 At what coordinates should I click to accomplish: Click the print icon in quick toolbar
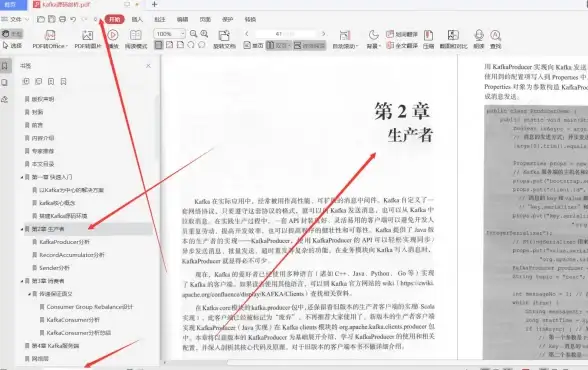[62, 19]
